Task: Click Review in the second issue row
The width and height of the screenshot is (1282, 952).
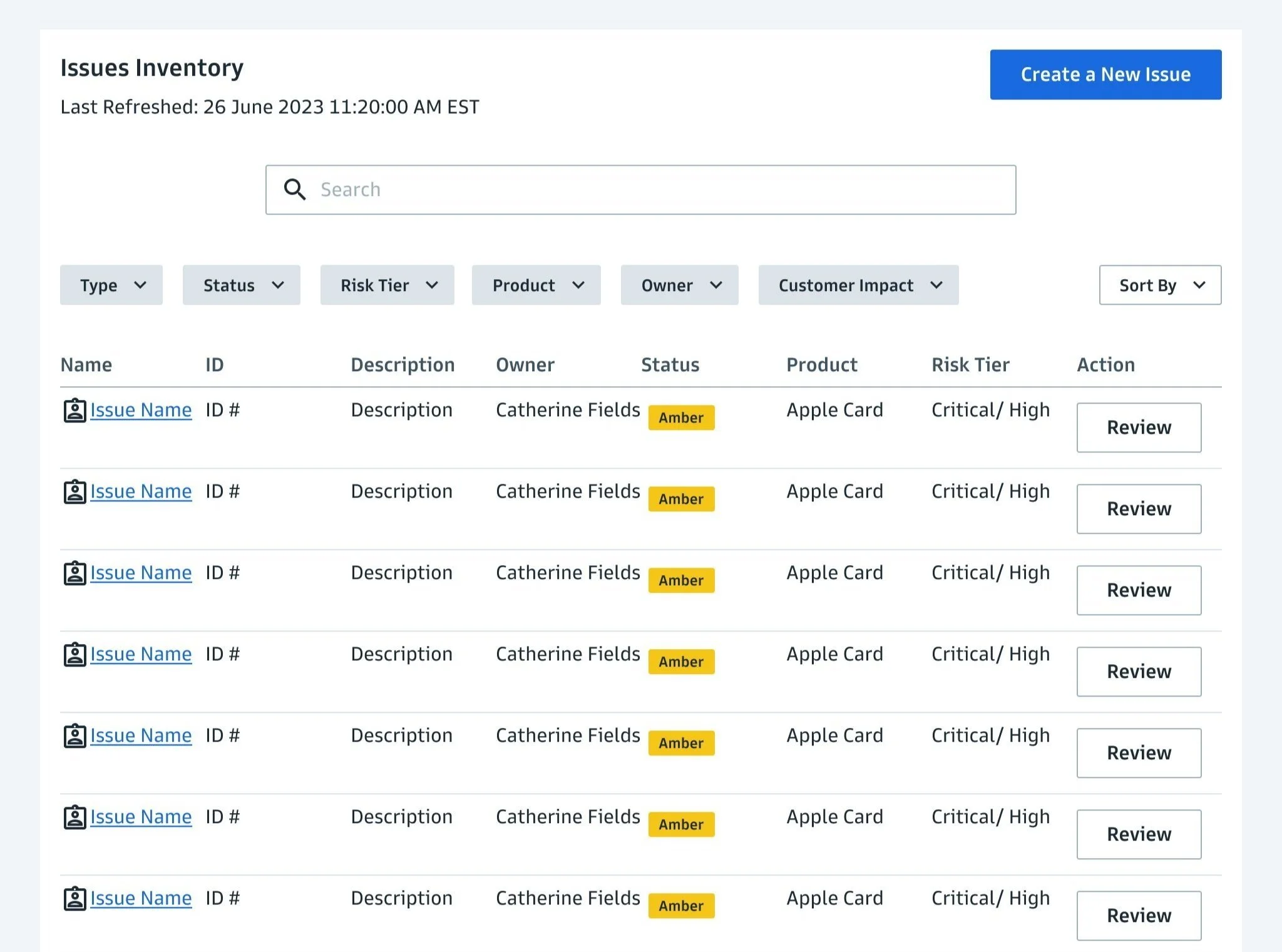Action: pyautogui.click(x=1139, y=509)
